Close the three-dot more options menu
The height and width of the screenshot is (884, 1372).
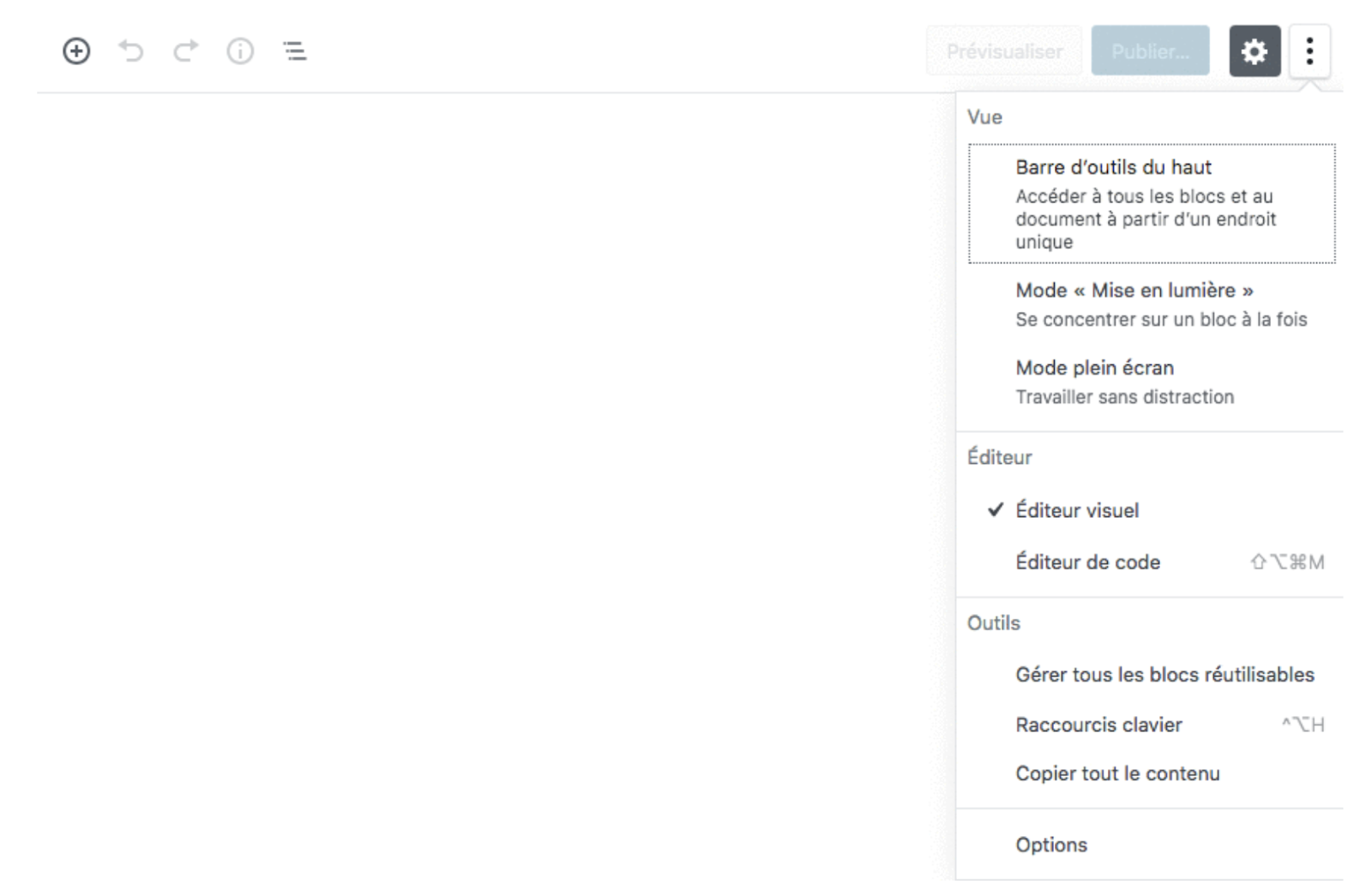click(1309, 51)
